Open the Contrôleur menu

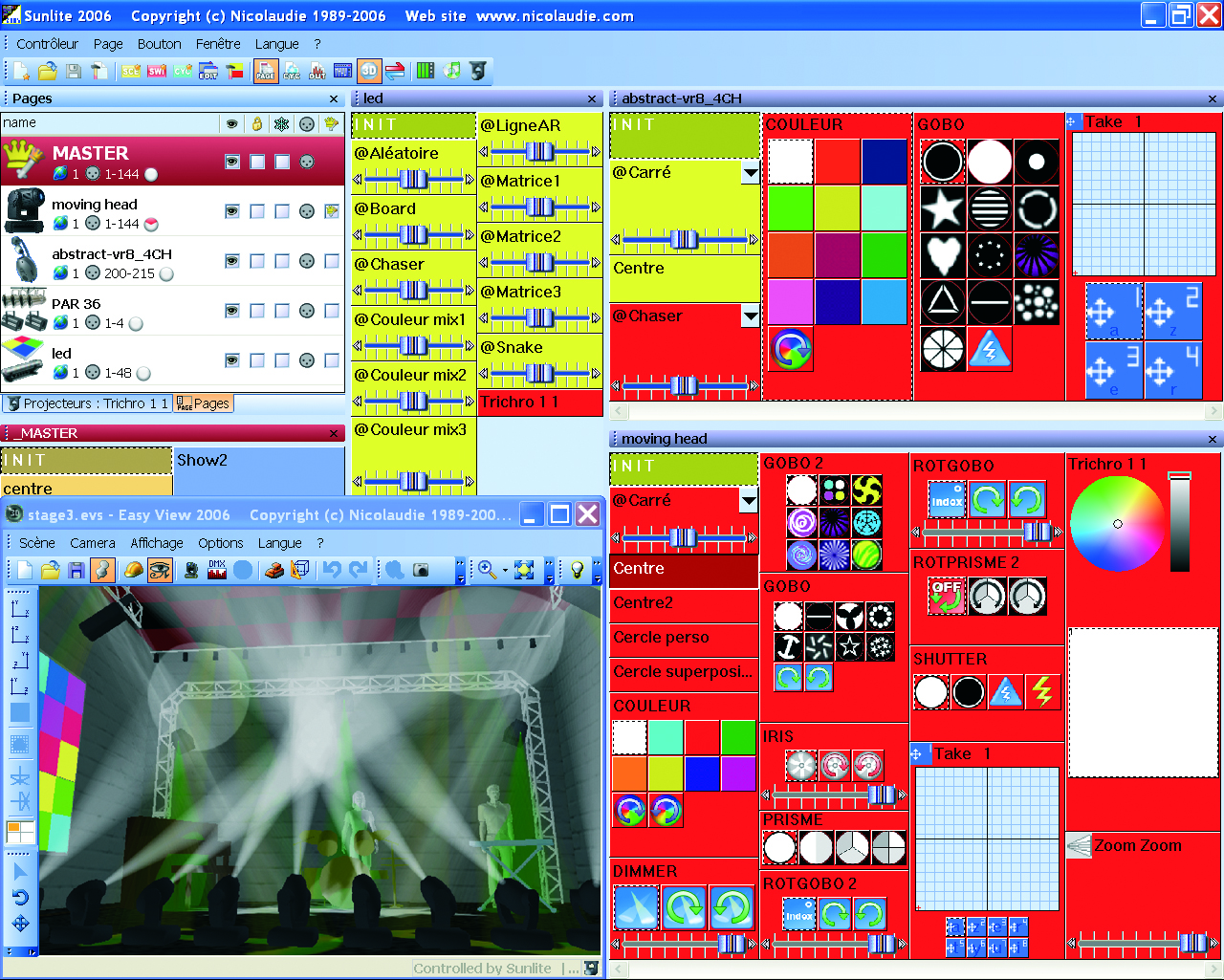[x=47, y=44]
